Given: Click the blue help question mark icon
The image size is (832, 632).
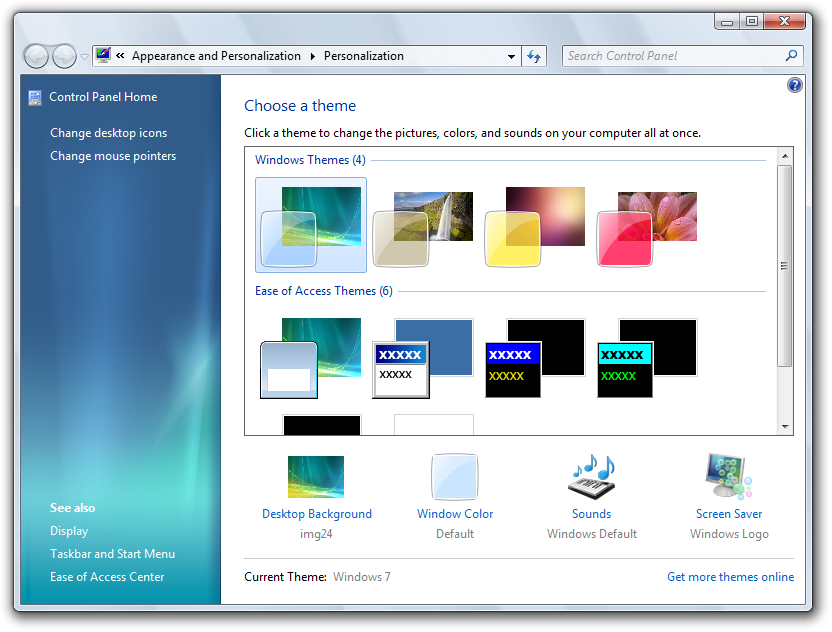Looking at the screenshot, I should click(795, 86).
